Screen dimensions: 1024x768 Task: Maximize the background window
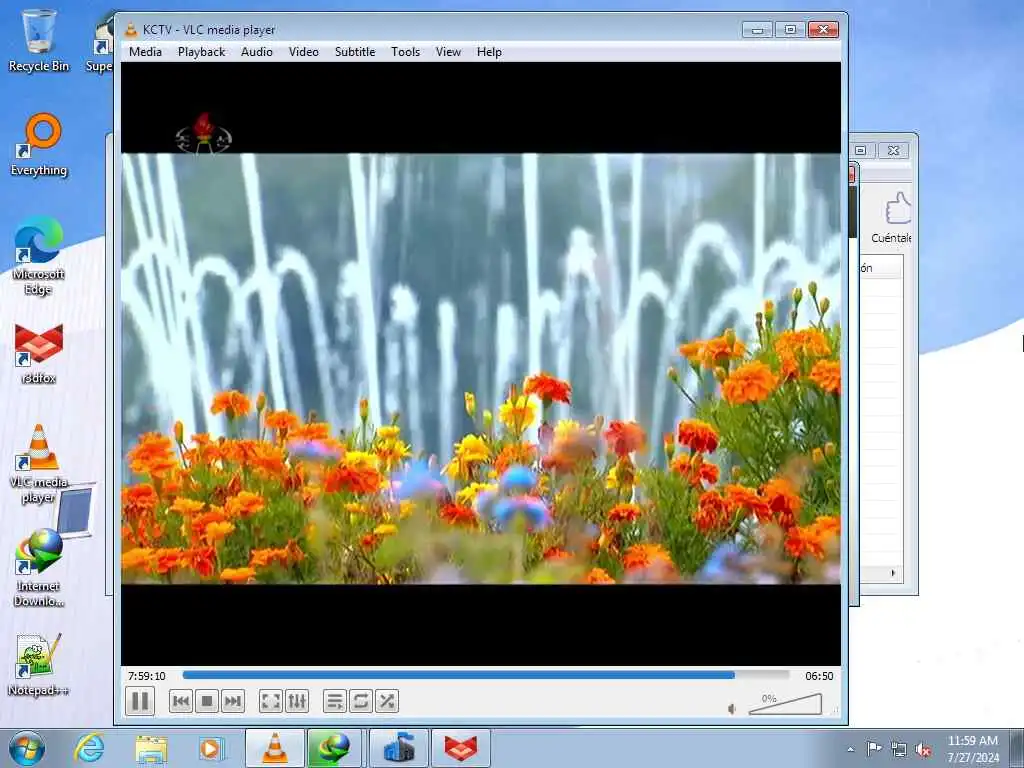pyautogui.click(x=861, y=150)
